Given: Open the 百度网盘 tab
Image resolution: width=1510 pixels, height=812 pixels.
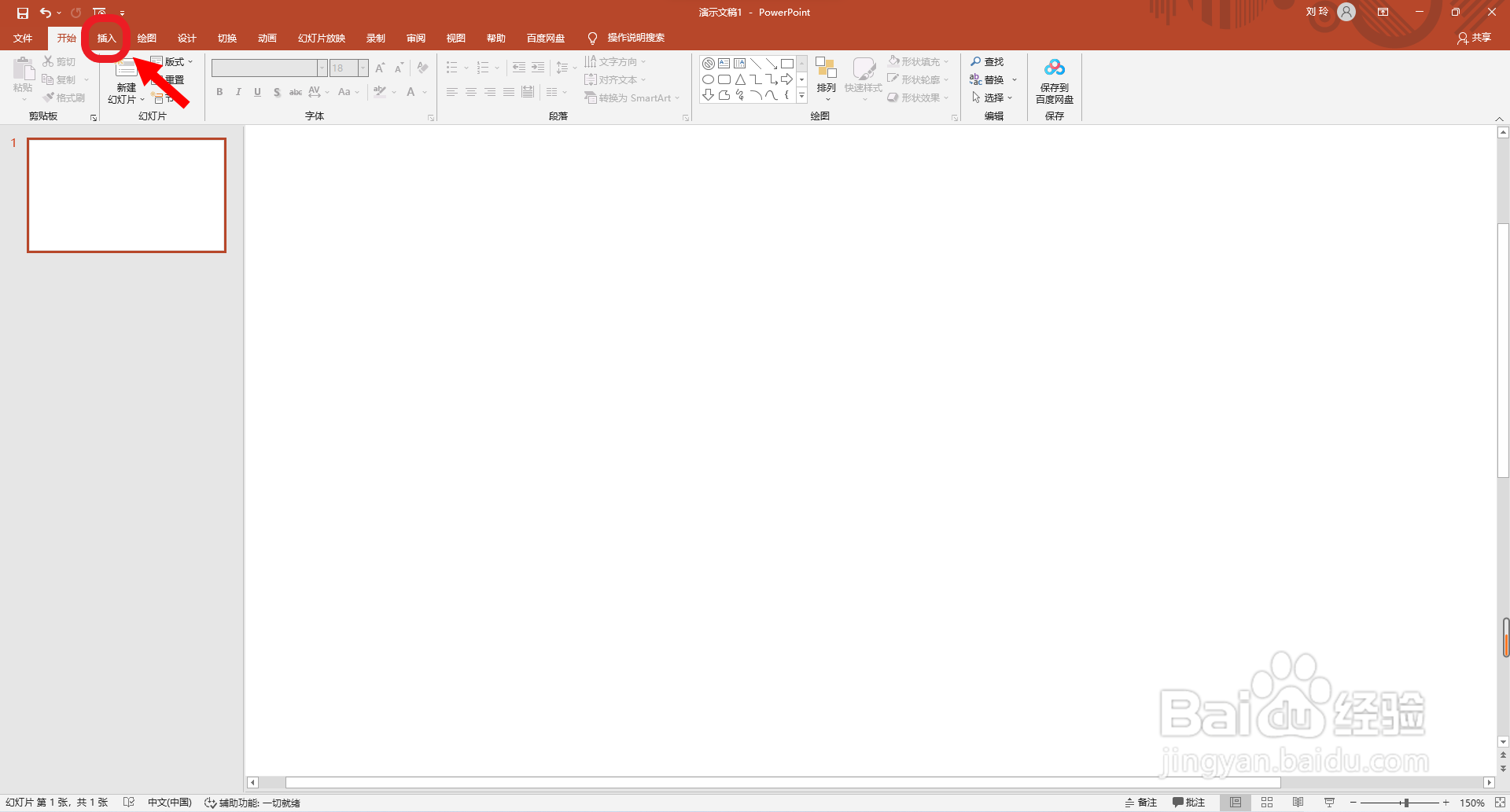Looking at the screenshot, I should point(546,38).
